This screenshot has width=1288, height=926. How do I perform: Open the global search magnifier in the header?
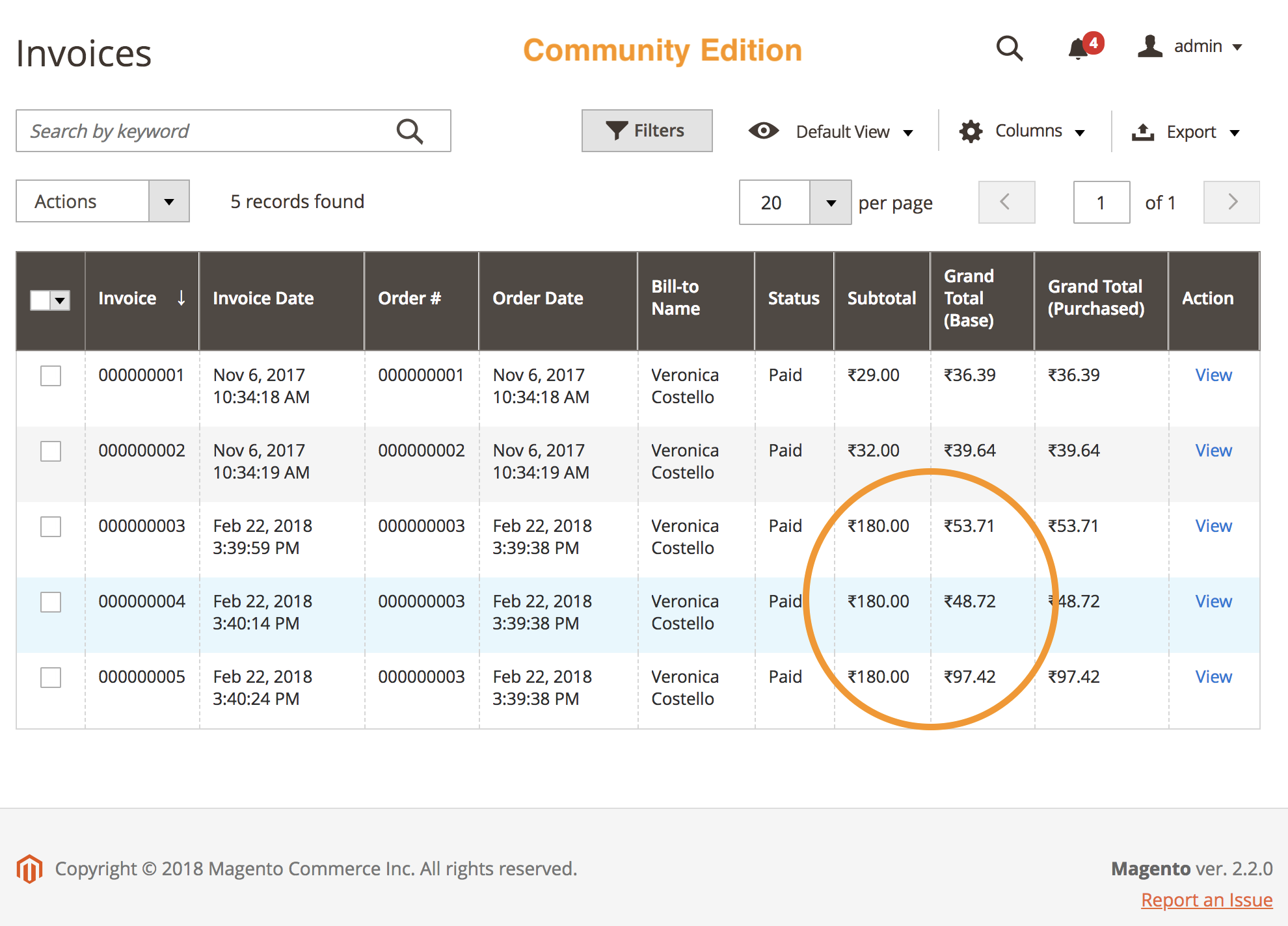[x=1010, y=48]
